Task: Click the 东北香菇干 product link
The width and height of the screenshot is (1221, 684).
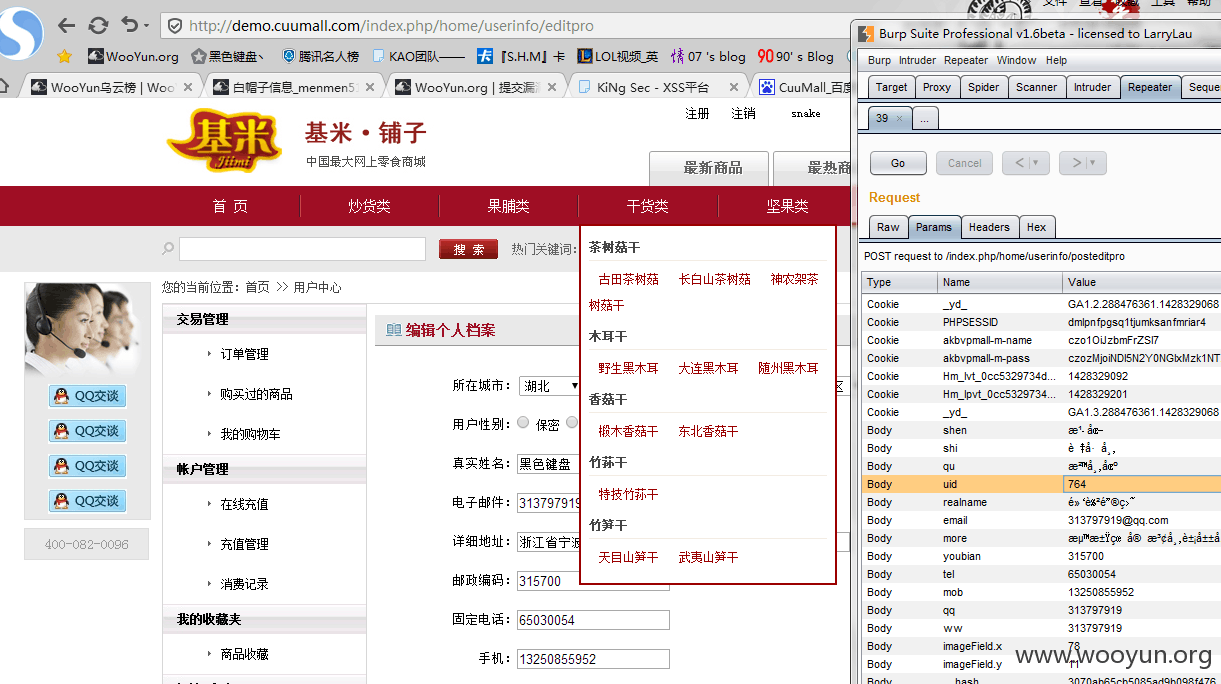Action: point(708,432)
